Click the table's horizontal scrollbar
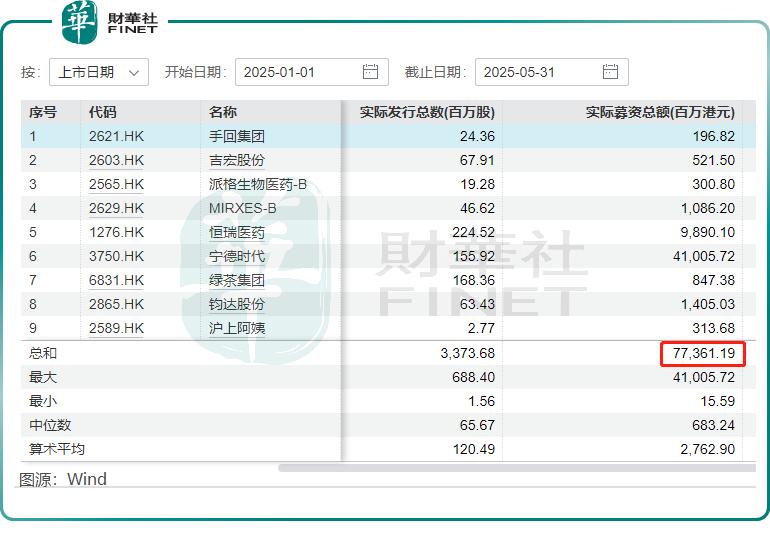 pyautogui.click(x=517, y=468)
